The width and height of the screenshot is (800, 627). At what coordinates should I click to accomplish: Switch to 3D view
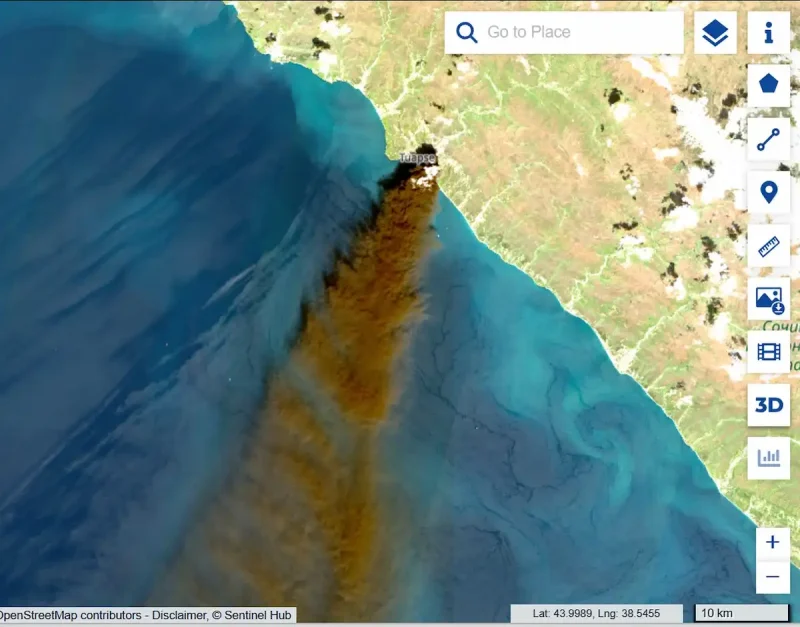768,405
